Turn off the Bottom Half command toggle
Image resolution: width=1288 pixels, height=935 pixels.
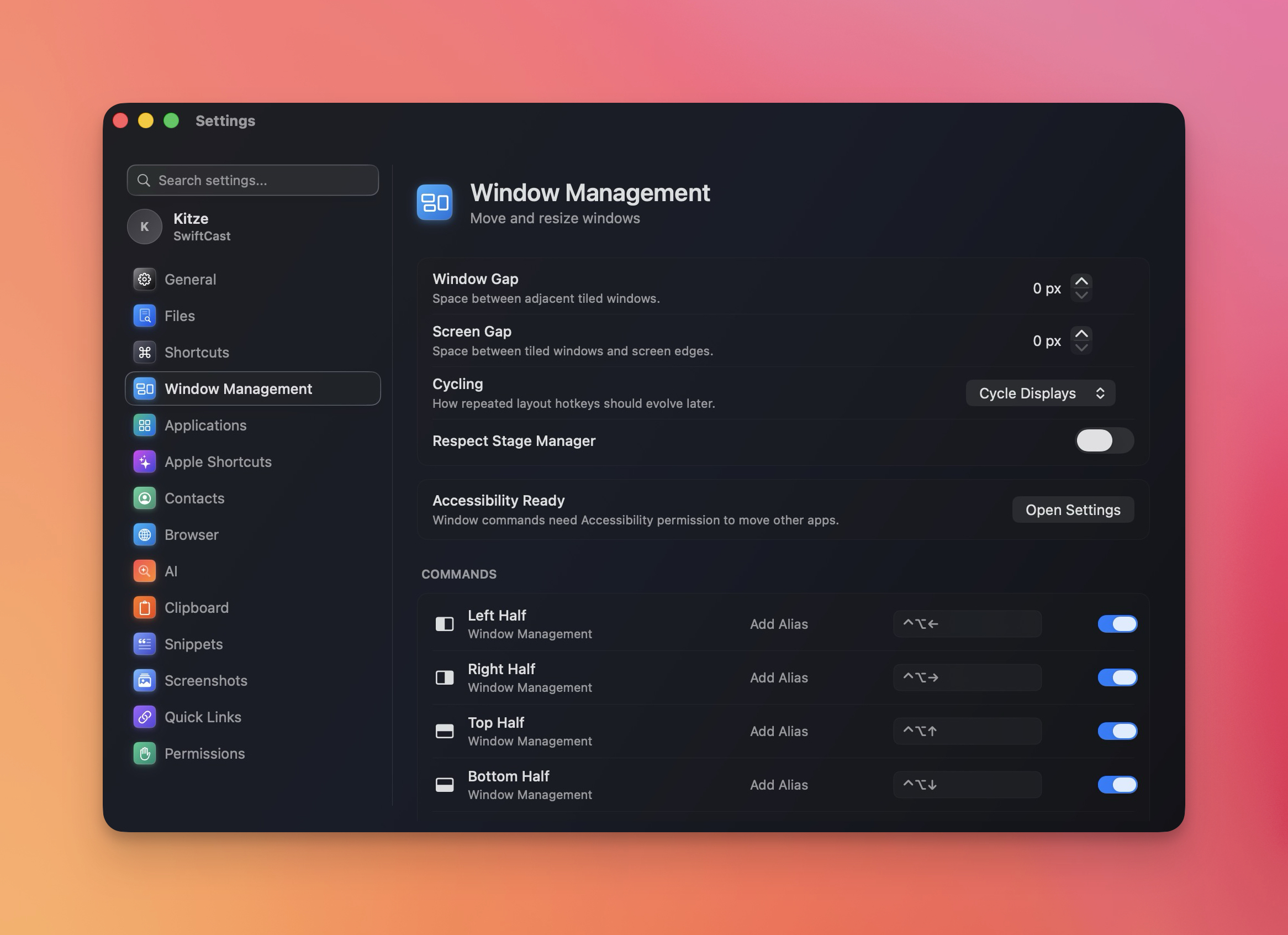coord(1117,785)
